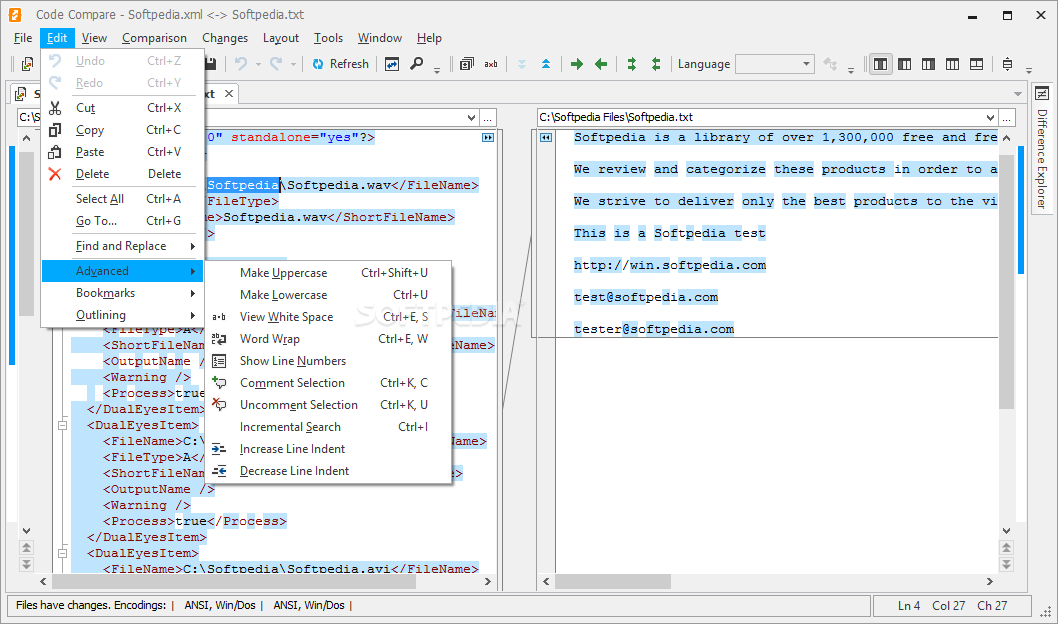Open the Layout menu
Viewport: 1058px width, 624px height.
pyautogui.click(x=281, y=38)
